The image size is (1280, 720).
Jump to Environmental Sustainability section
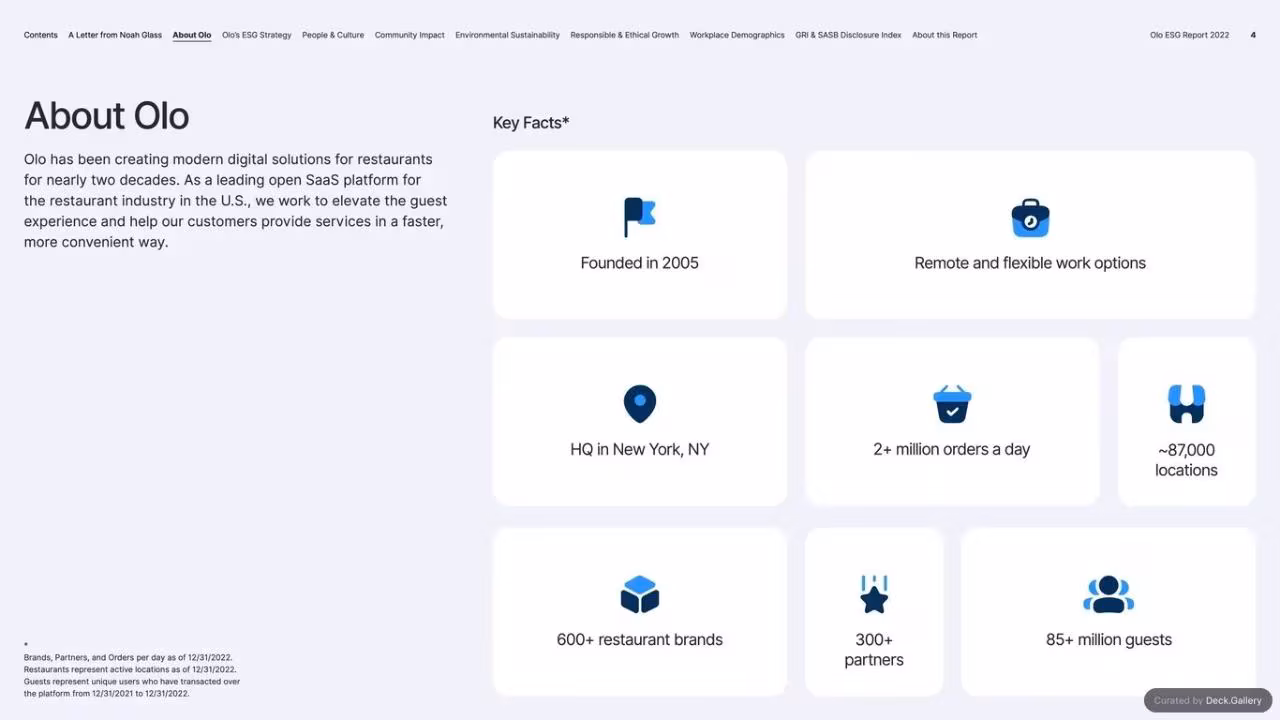(x=508, y=35)
